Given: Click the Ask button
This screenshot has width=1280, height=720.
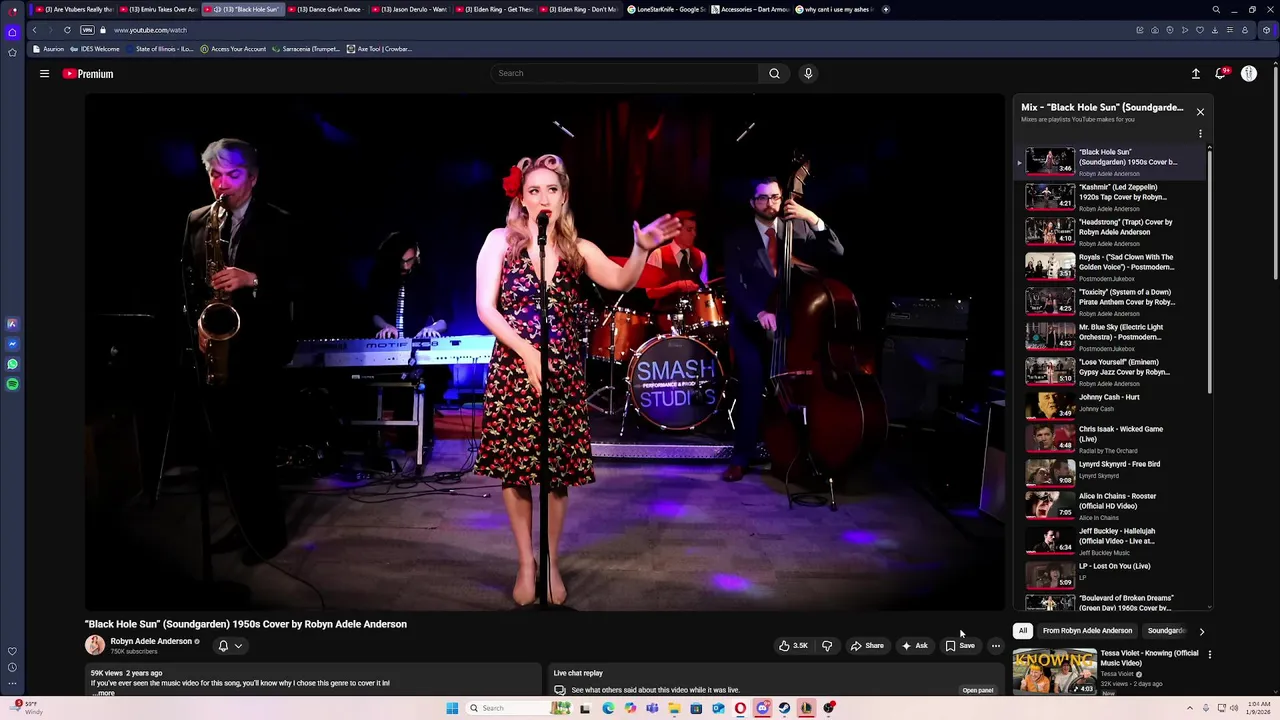Looking at the screenshot, I should pyautogui.click(x=915, y=646).
